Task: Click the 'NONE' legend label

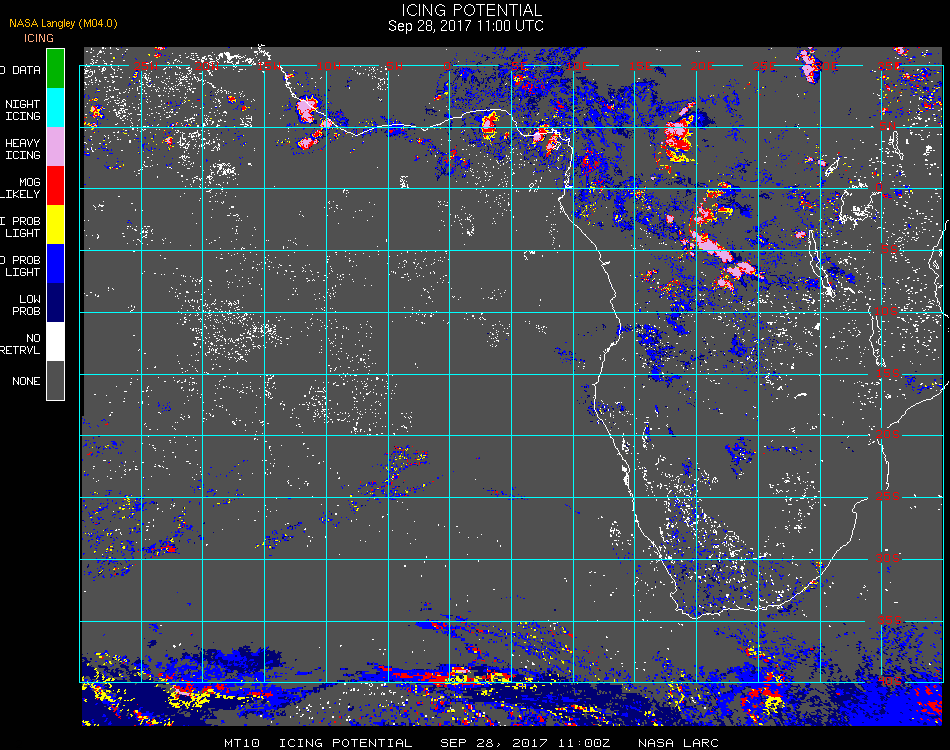Action: 26,381
